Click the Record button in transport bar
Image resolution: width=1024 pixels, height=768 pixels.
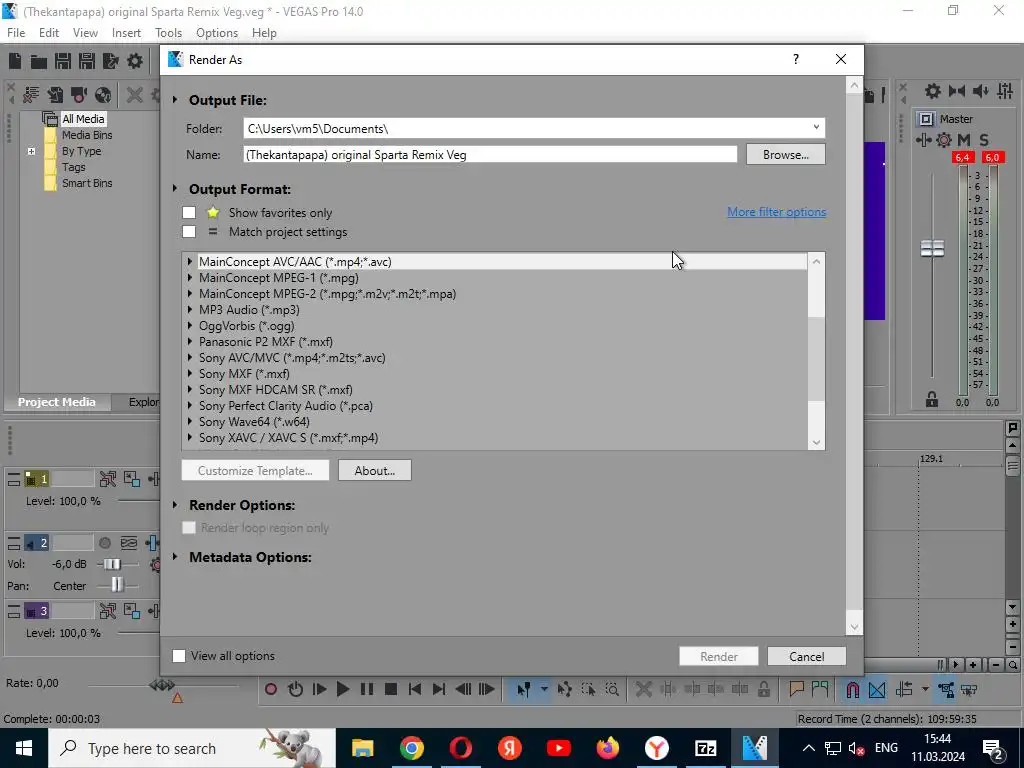pyautogui.click(x=271, y=689)
